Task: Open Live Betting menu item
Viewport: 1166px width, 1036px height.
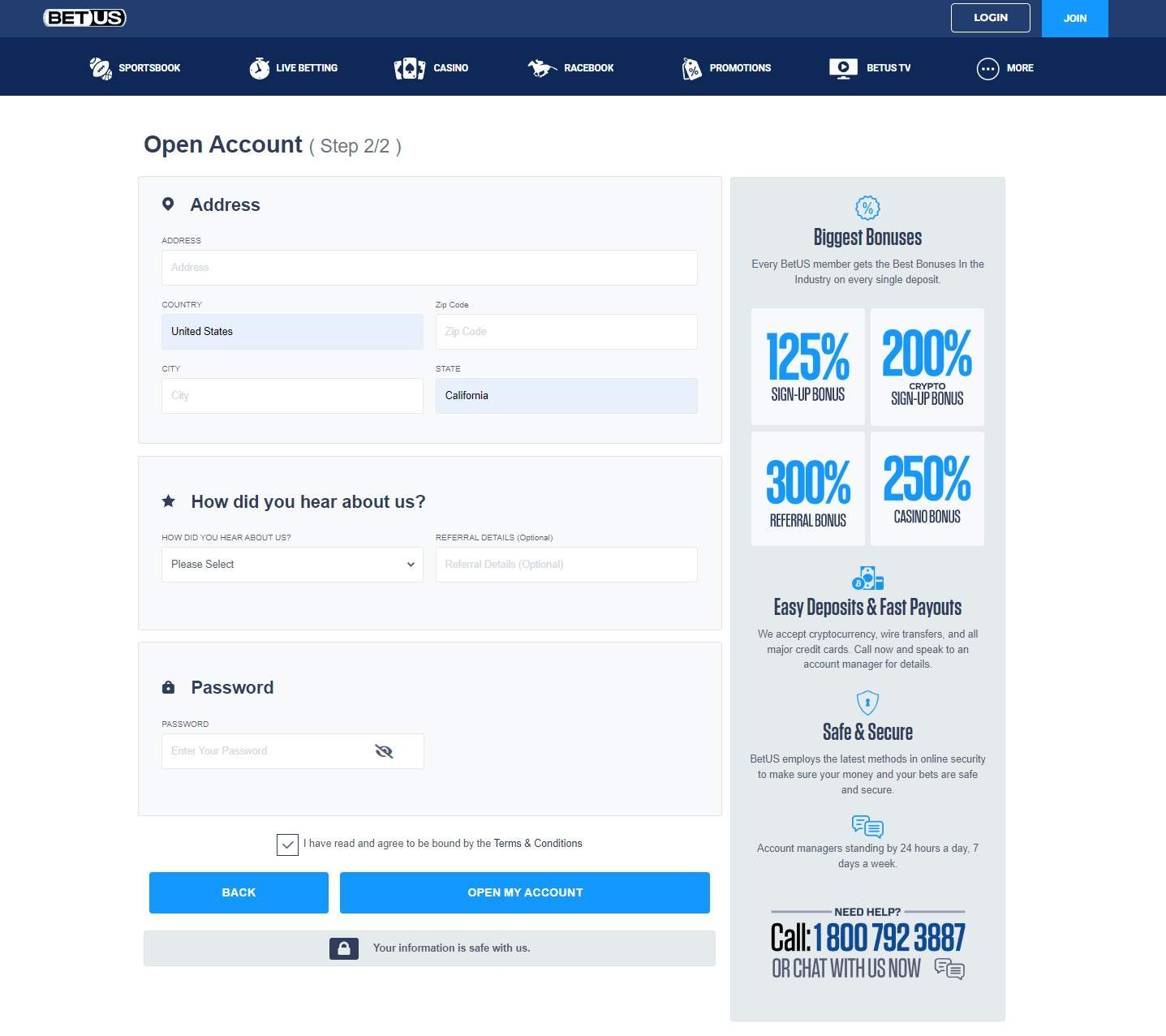Action: click(293, 68)
